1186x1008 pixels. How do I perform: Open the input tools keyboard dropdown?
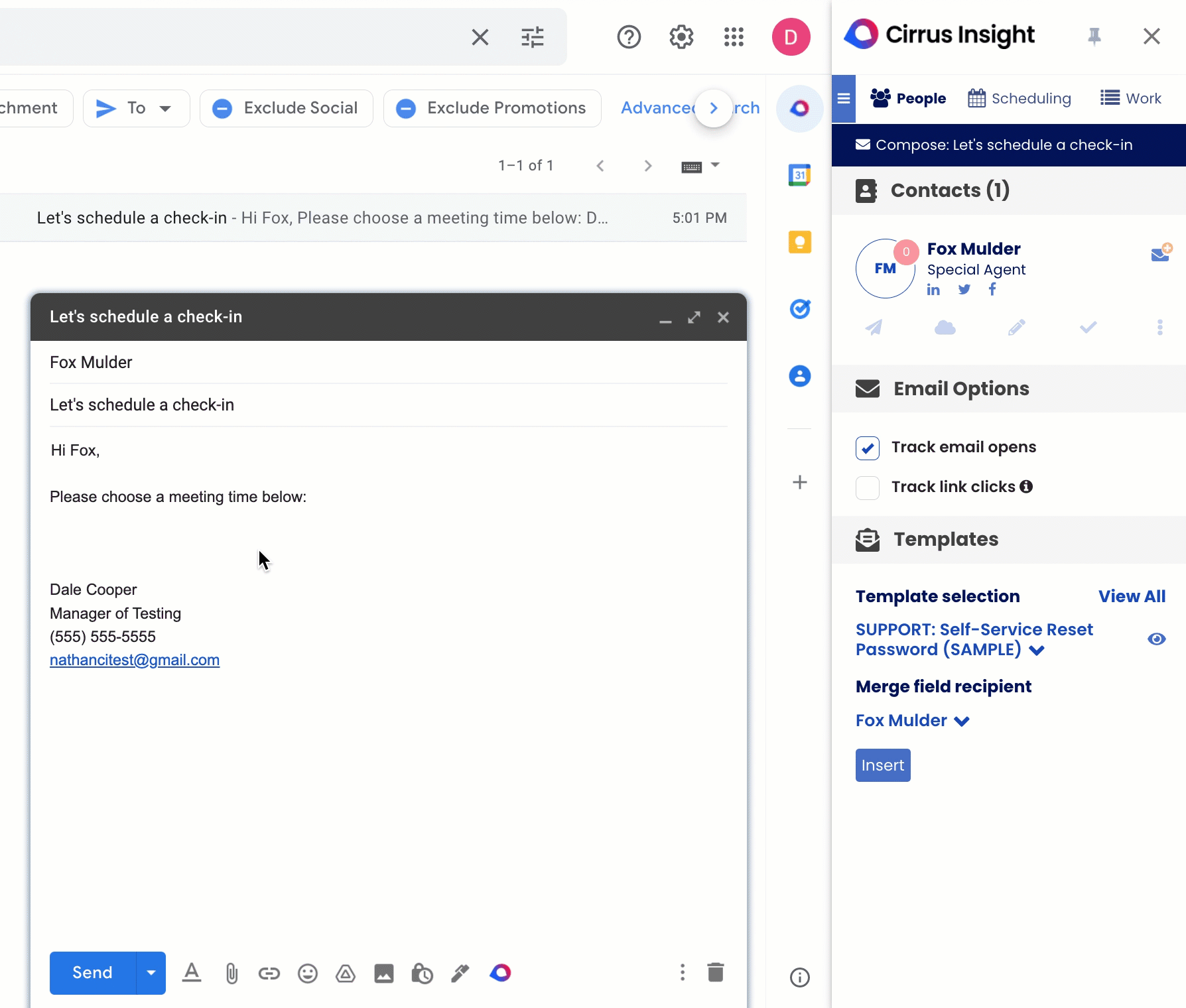point(700,166)
